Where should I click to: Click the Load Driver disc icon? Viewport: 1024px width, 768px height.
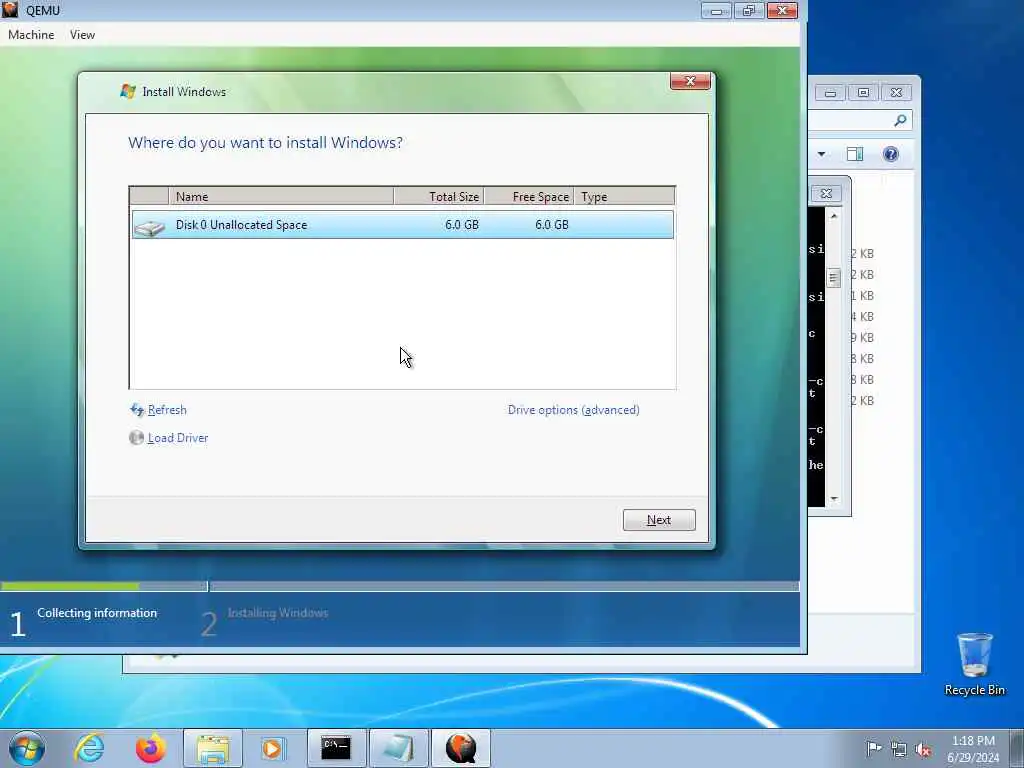point(136,438)
